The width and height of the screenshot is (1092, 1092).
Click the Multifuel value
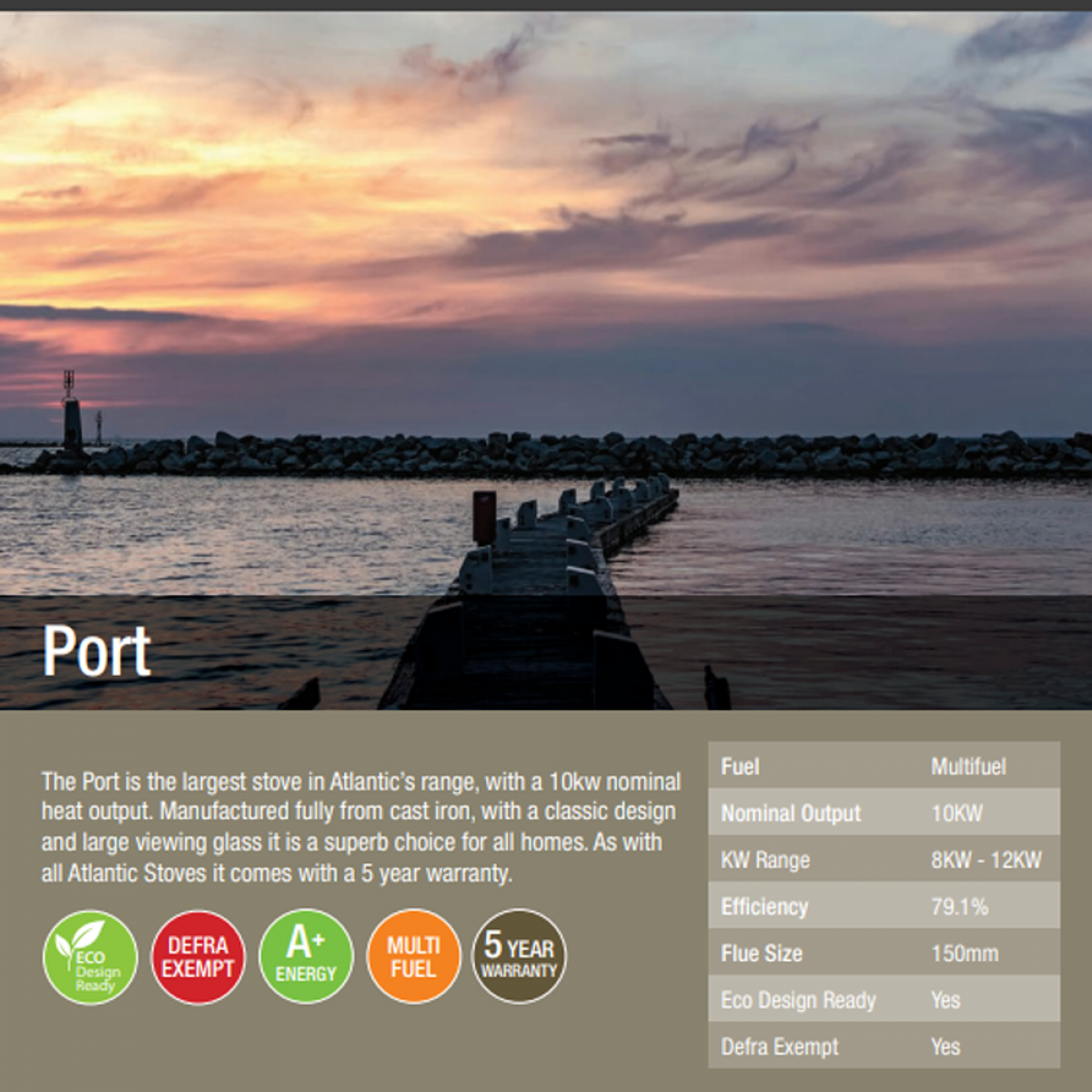pos(968,767)
